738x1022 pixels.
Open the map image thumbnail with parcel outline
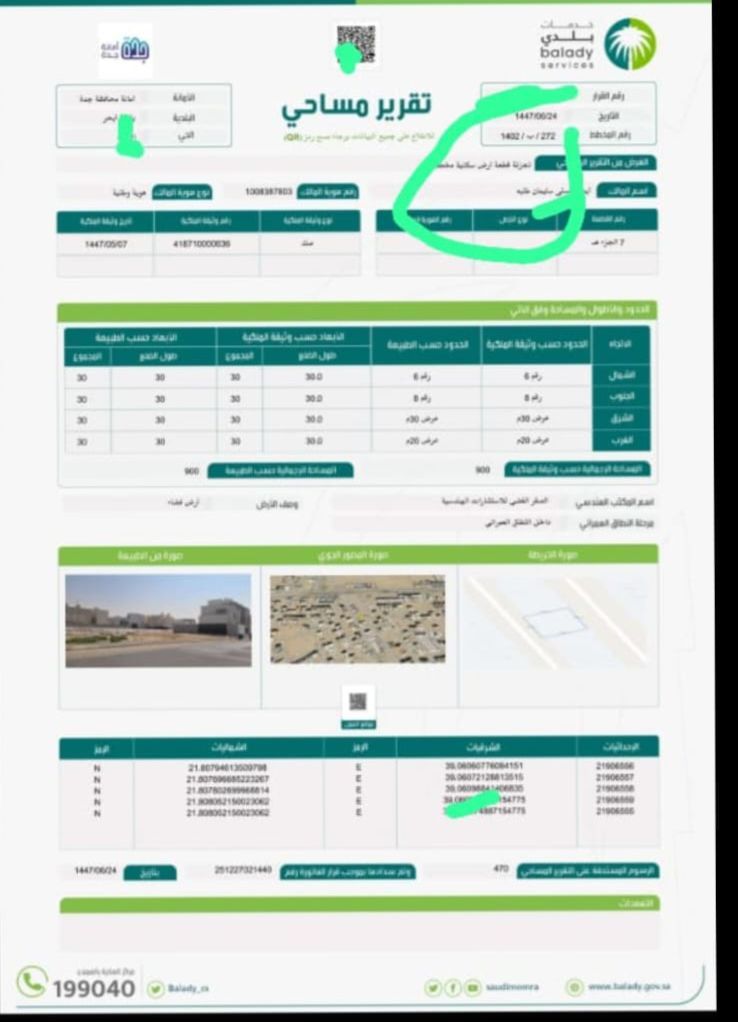click(x=557, y=620)
